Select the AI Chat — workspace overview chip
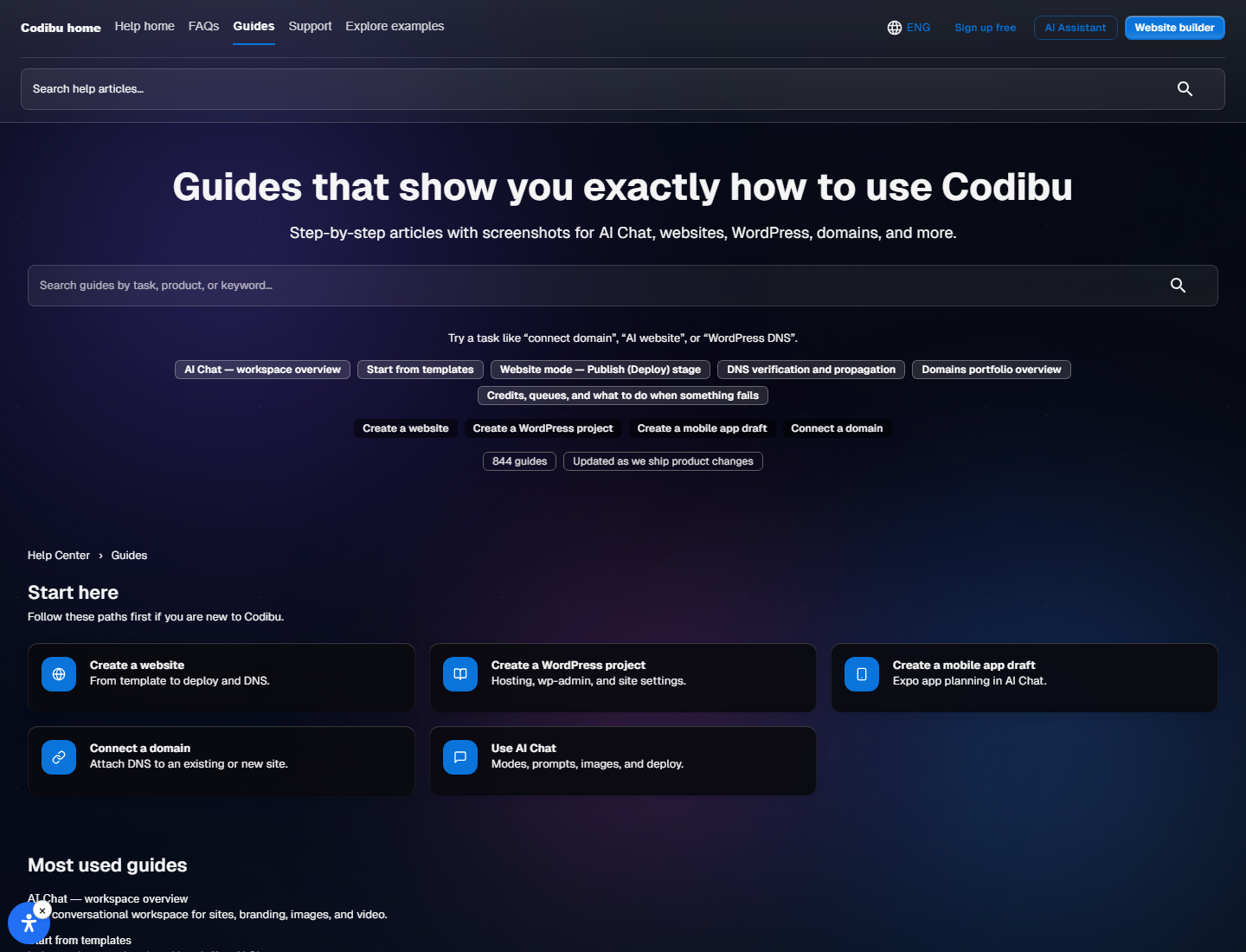1246x952 pixels. (262, 370)
